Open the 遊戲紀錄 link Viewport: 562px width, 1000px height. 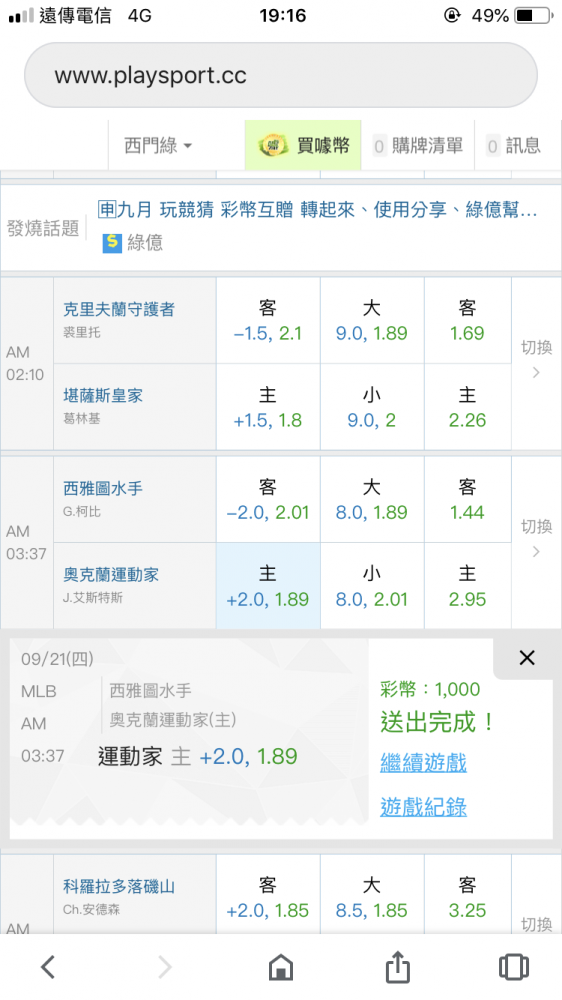click(424, 807)
